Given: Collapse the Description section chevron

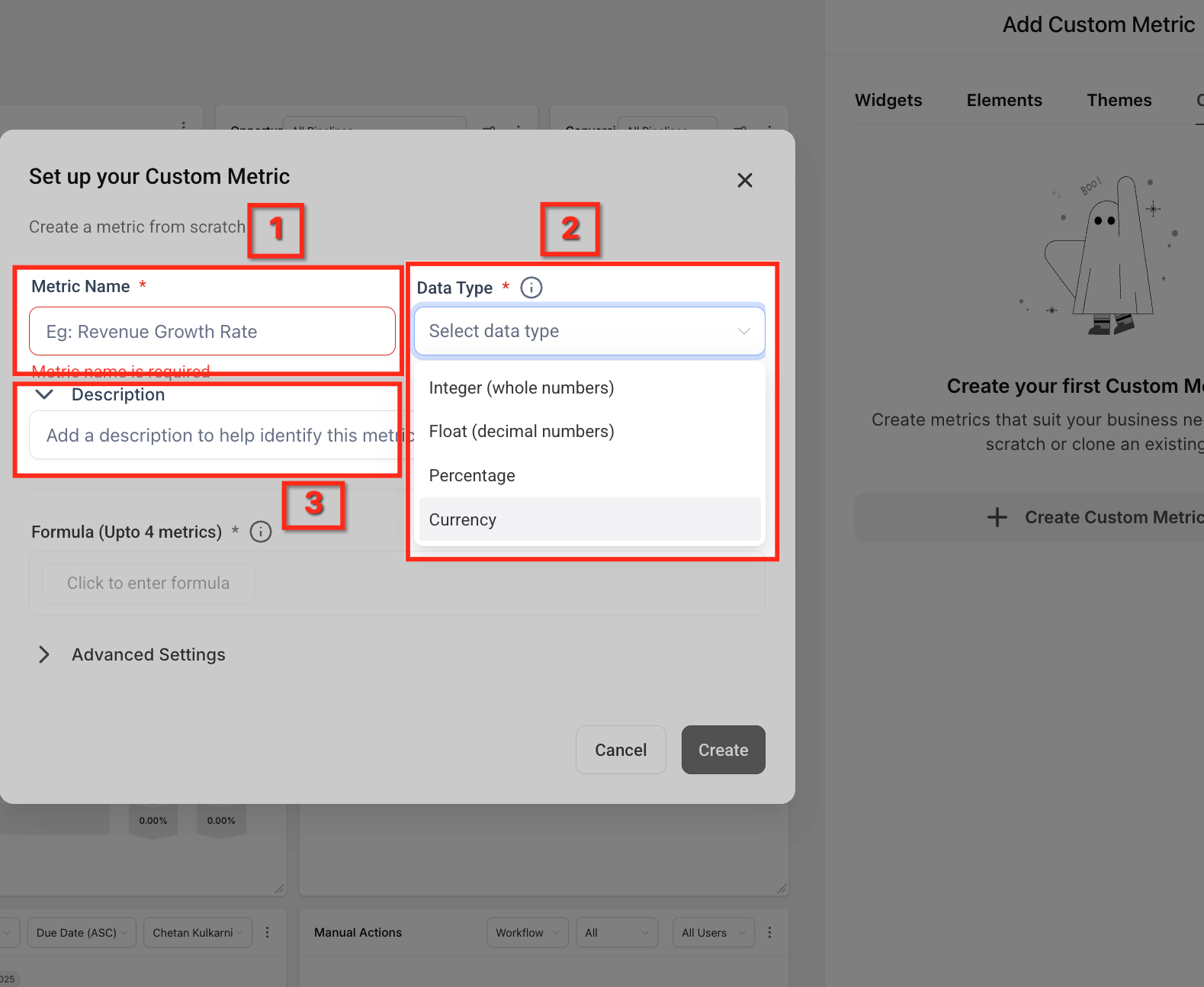Looking at the screenshot, I should tap(45, 394).
